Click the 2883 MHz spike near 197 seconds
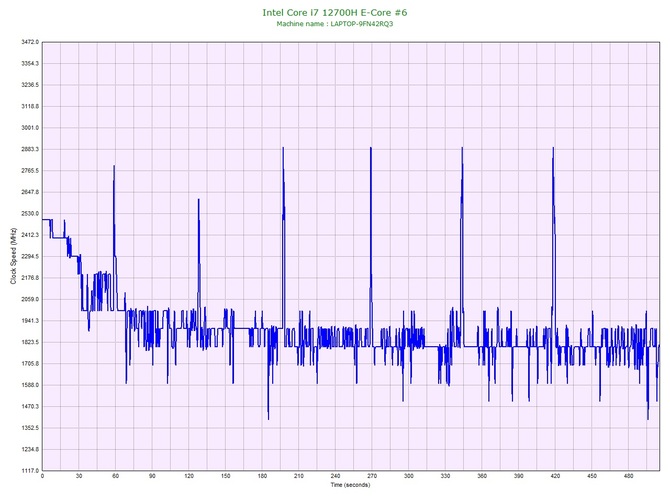 (283, 148)
